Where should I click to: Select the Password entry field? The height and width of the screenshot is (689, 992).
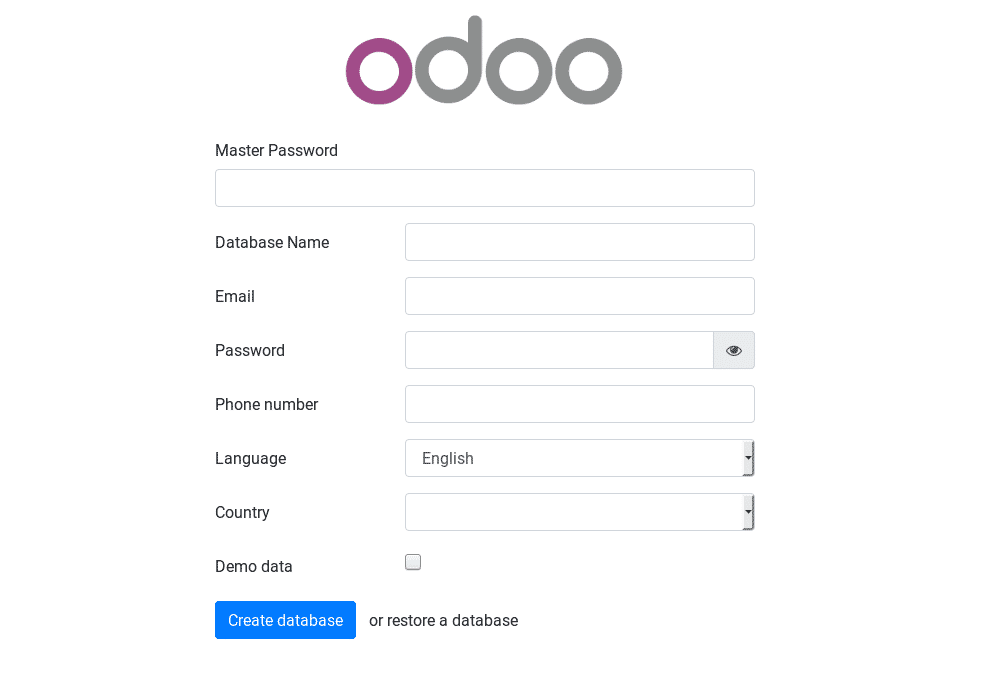point(559,350)
